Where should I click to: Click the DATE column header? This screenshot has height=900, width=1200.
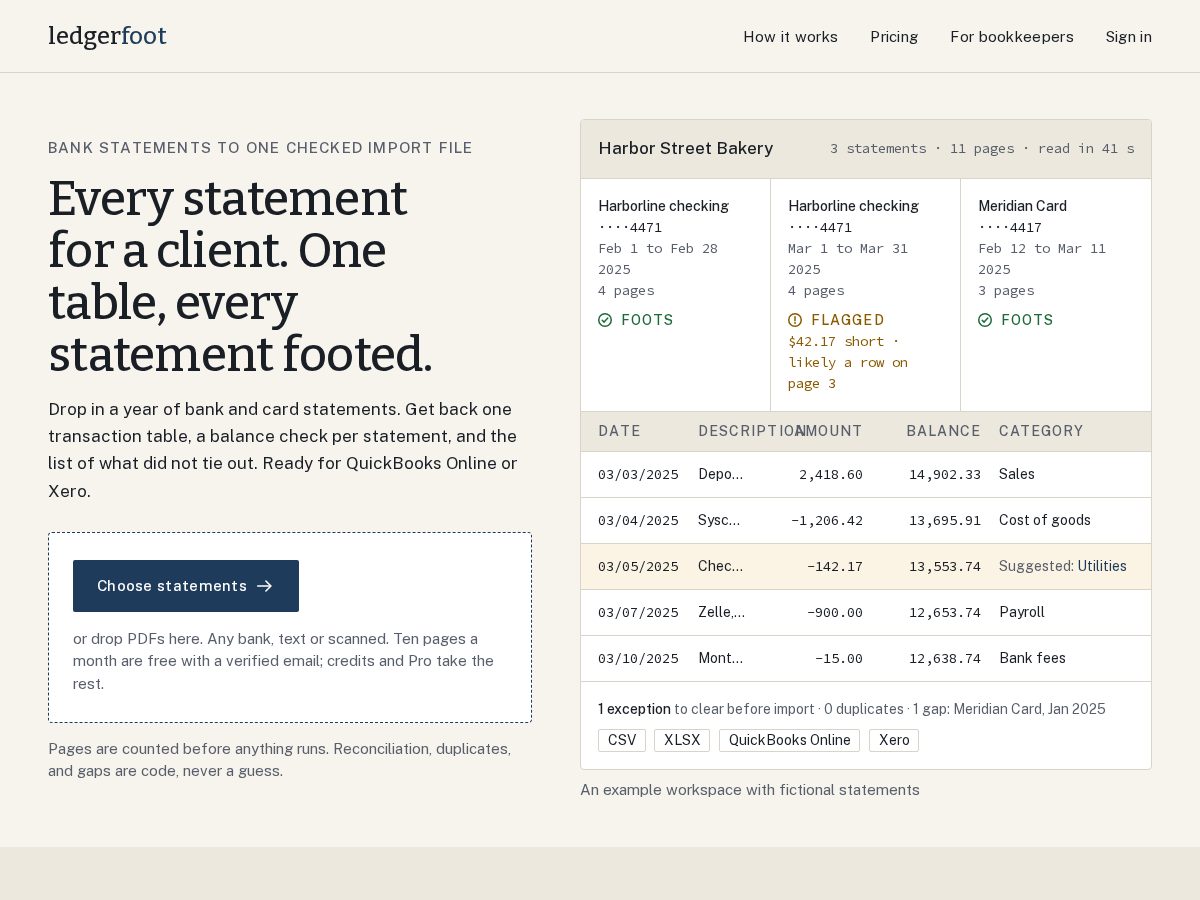coord(620,431)
